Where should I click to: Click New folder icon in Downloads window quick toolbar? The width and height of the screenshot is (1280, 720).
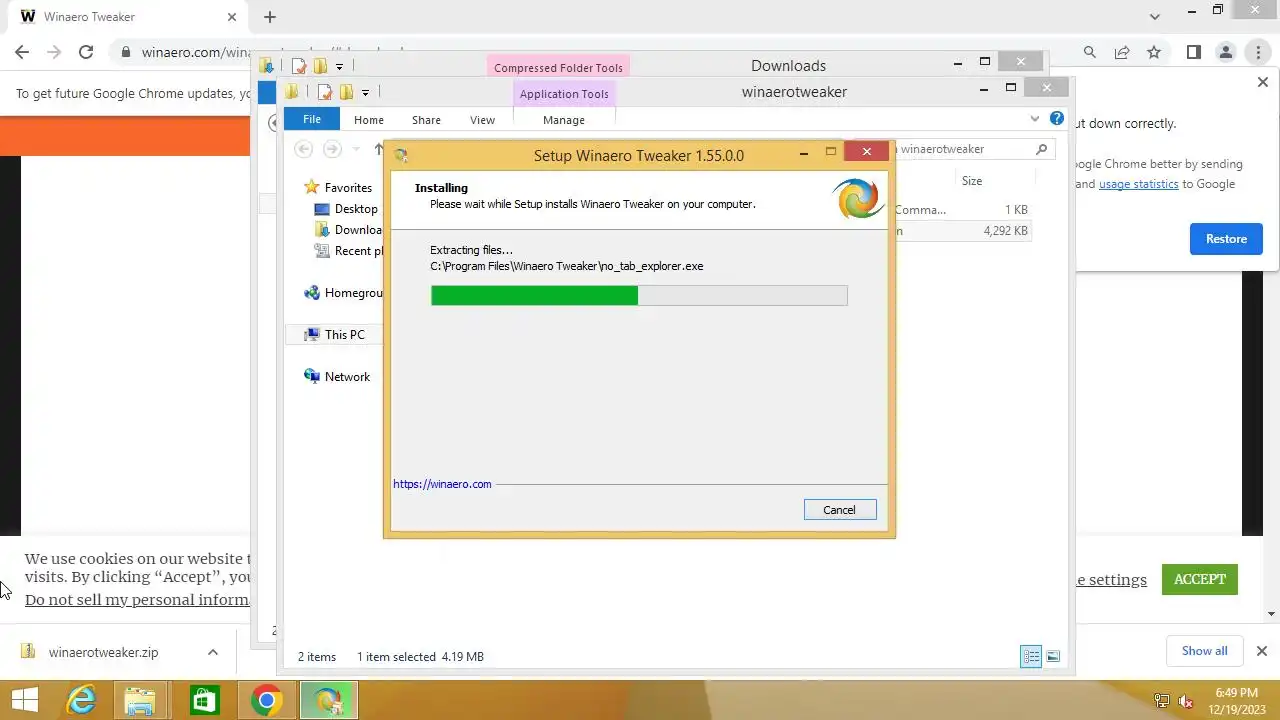tap(320, 66)
